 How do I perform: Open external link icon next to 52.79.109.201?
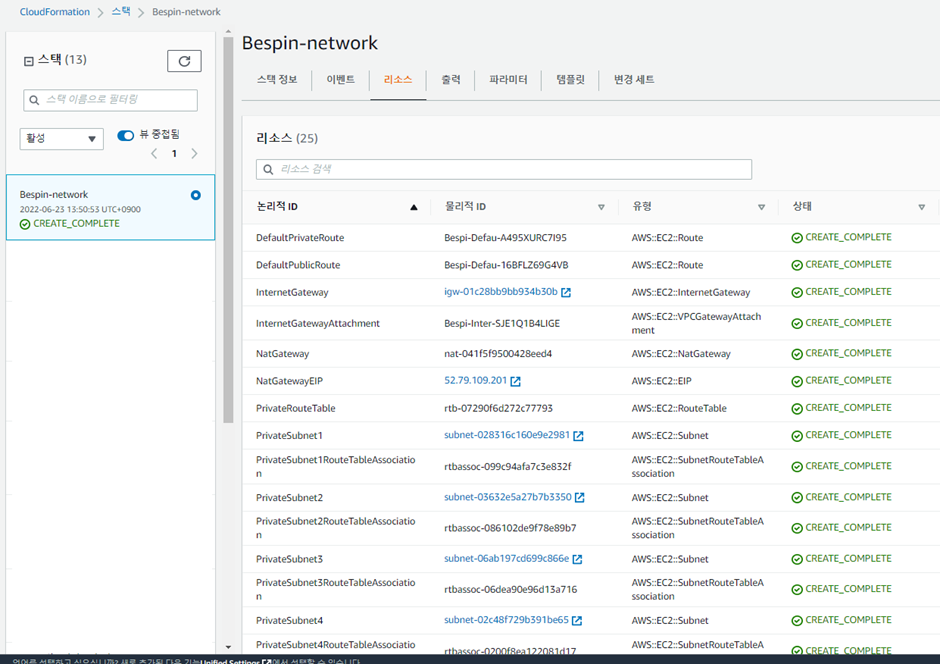pos(516,381)
